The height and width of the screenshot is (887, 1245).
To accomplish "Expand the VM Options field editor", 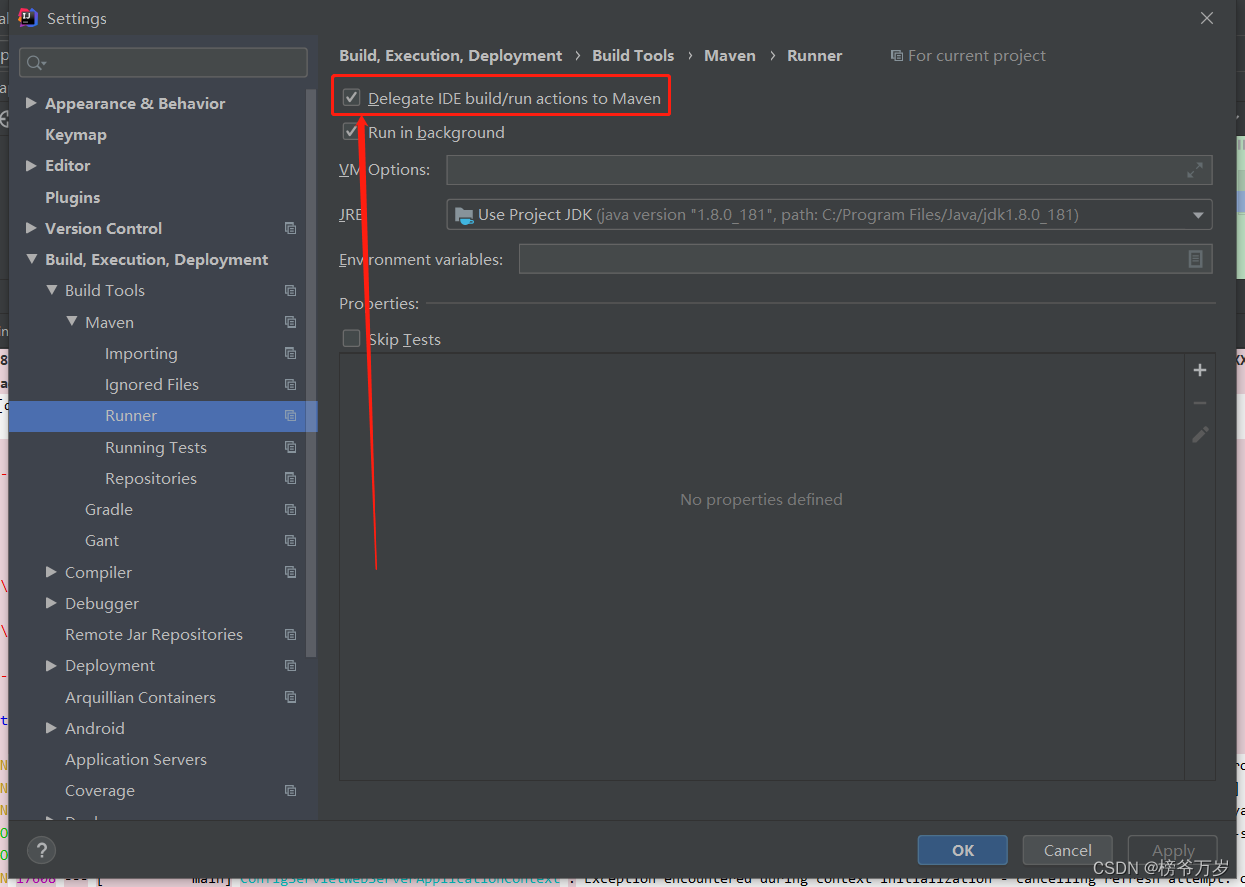I will point(1195,170).
